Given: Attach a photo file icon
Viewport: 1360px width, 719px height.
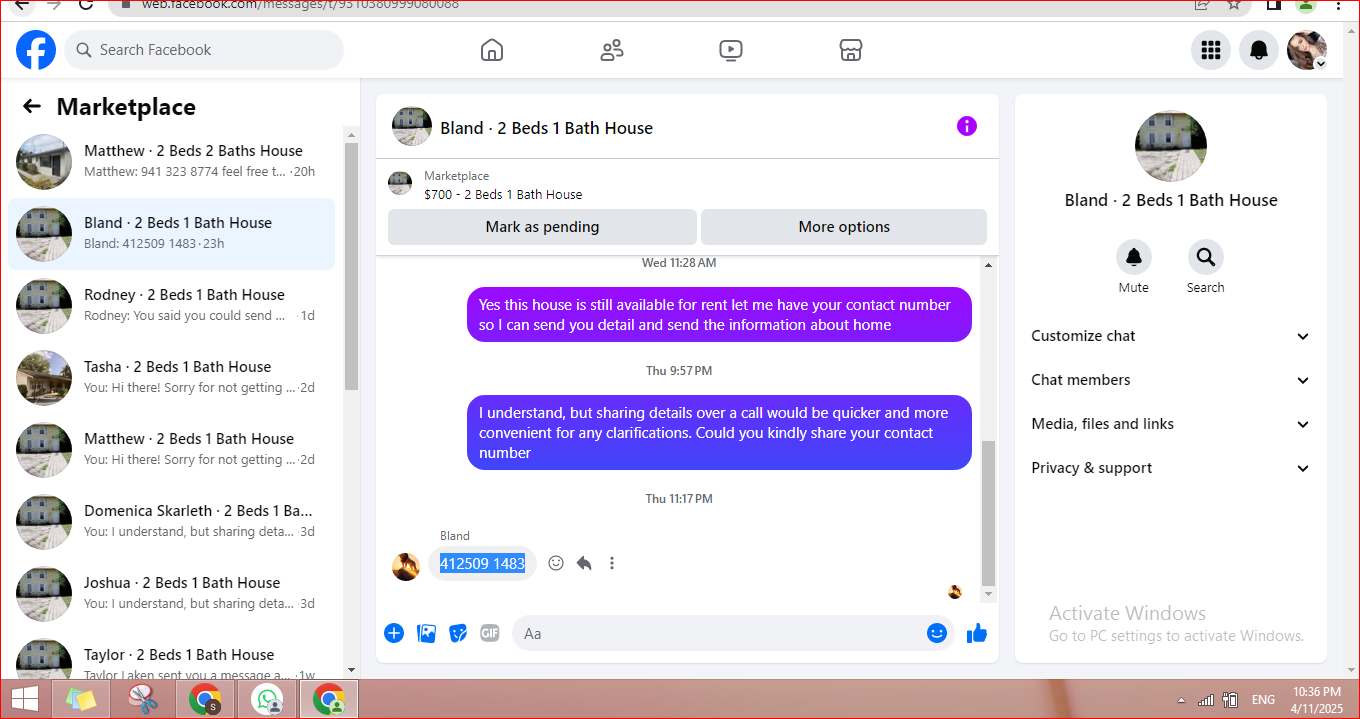Looking at the screenshot, I should 426,633.
